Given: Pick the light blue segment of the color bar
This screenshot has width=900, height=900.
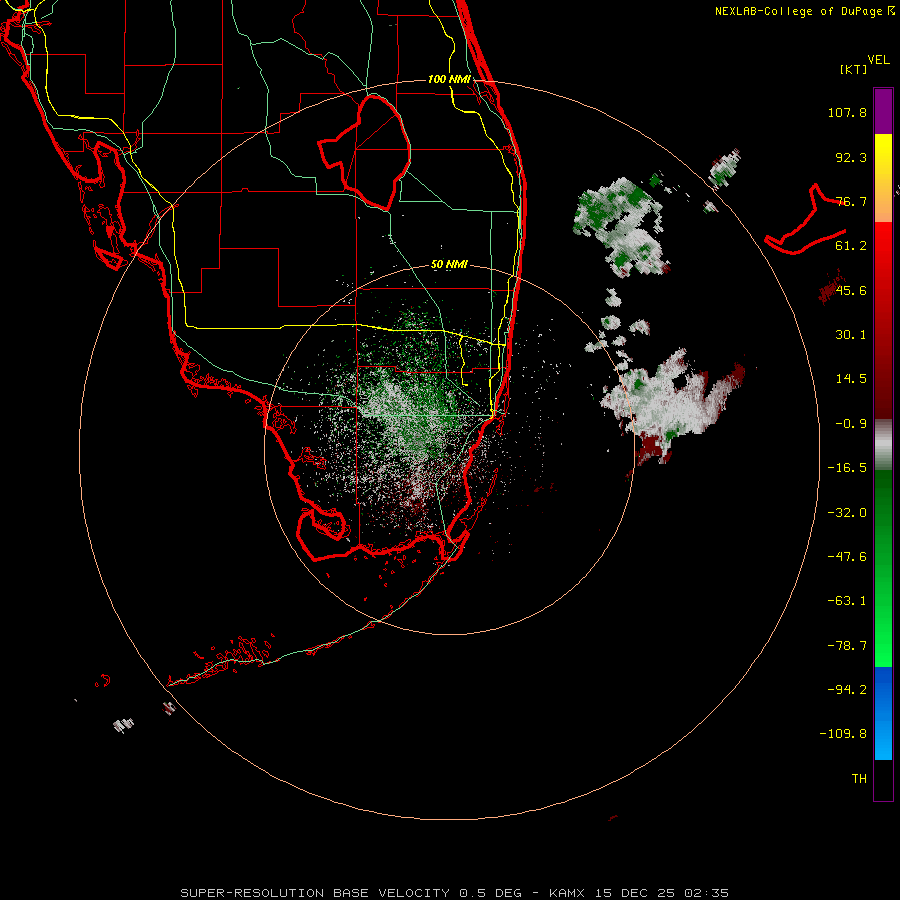Looking at the screenshot, I should tap(883, 740).
